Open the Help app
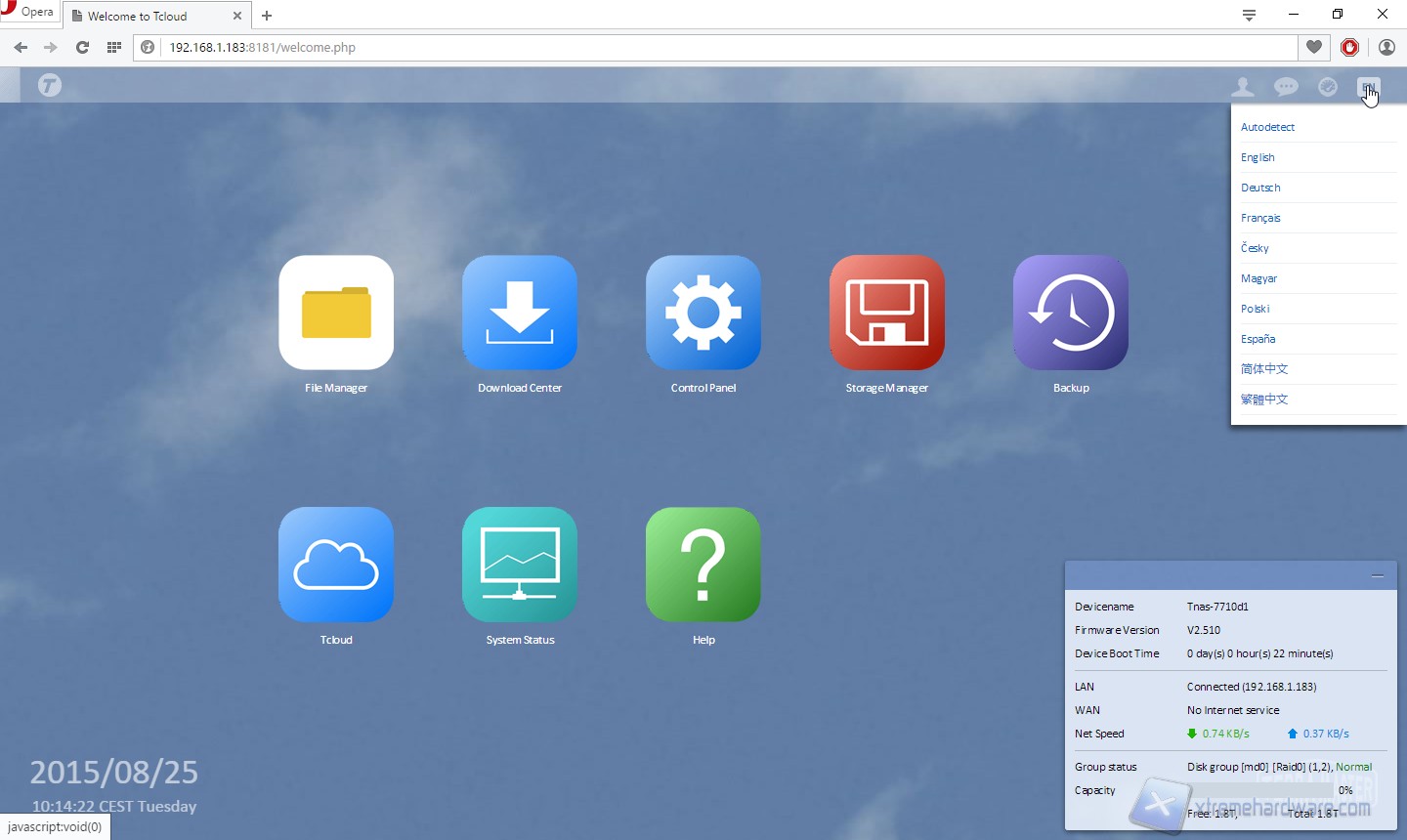 click(x=703, y=565)
